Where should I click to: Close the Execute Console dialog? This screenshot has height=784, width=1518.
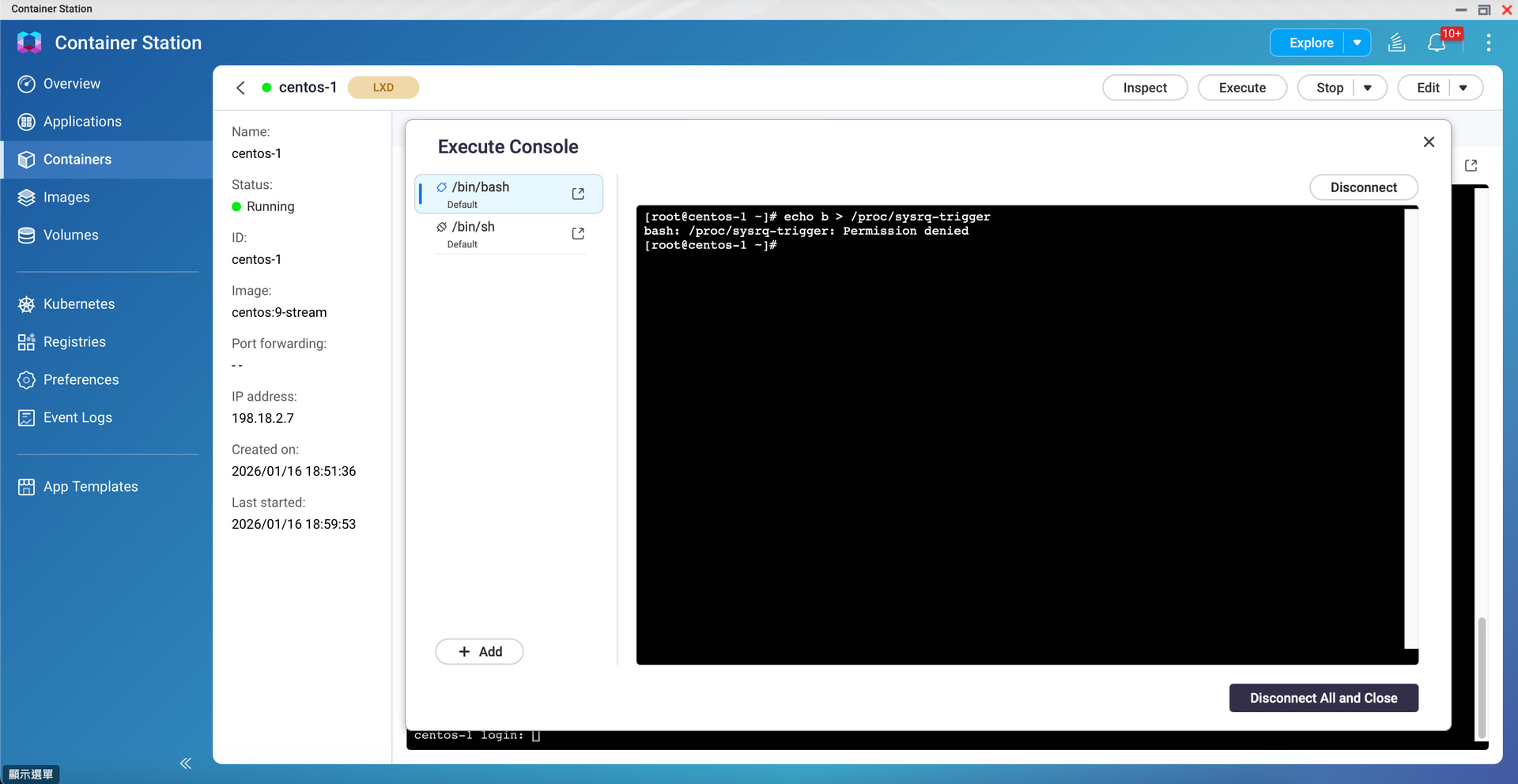(x=1428, y=142)
